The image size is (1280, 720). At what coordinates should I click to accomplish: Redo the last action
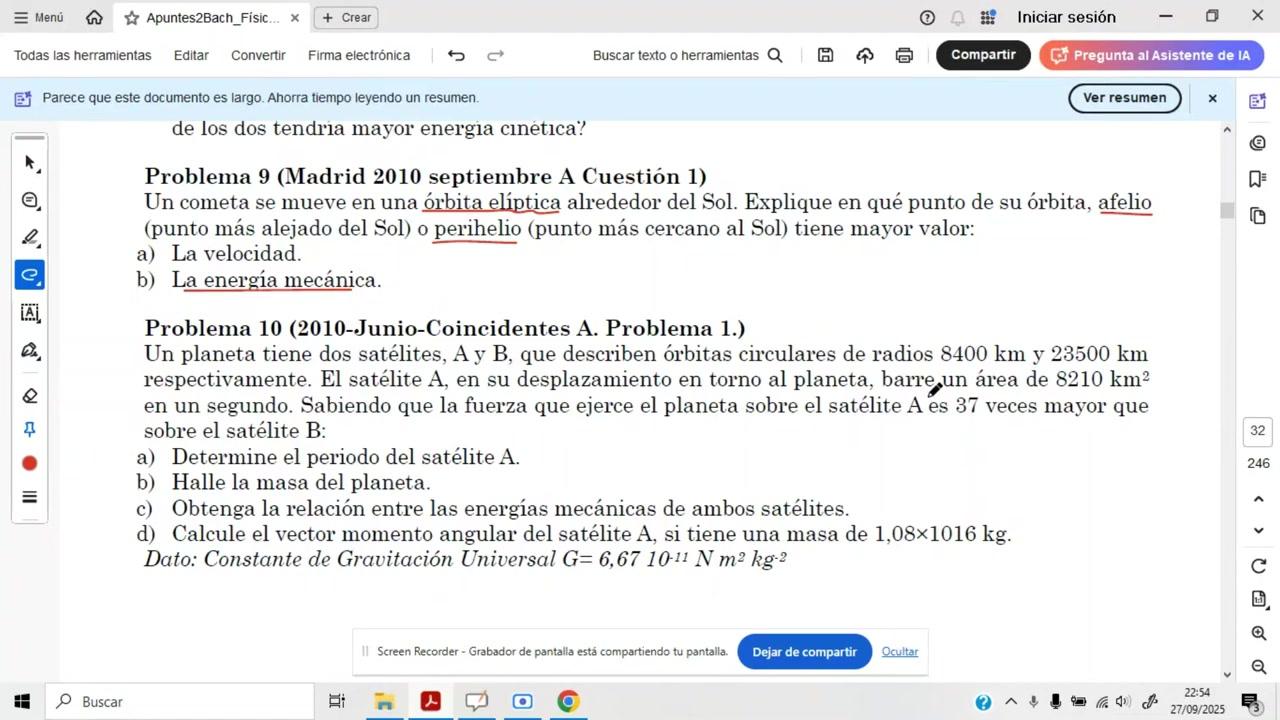coord(495,55)
